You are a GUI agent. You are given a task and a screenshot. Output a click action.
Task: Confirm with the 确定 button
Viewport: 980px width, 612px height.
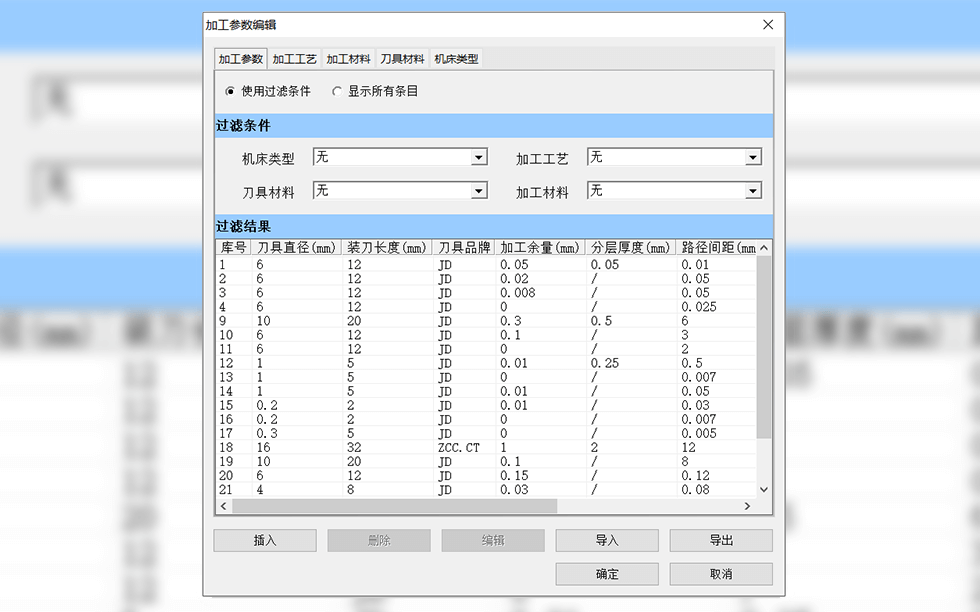coord(607,574)
